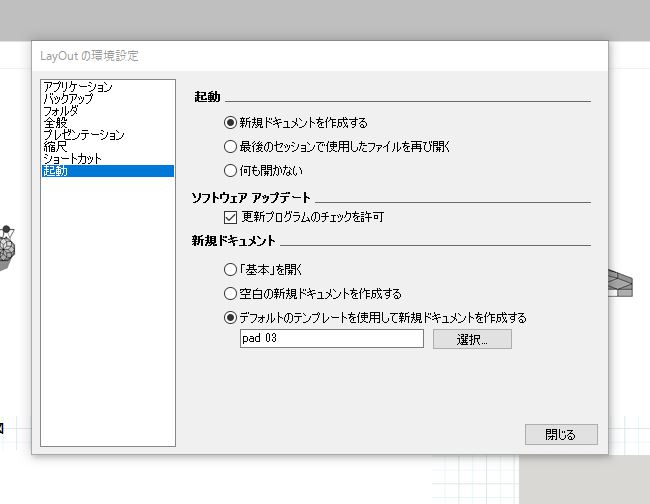Open プレゼンテーション preferences
Viewport: 650px width, 504px height.
[108, 135]
